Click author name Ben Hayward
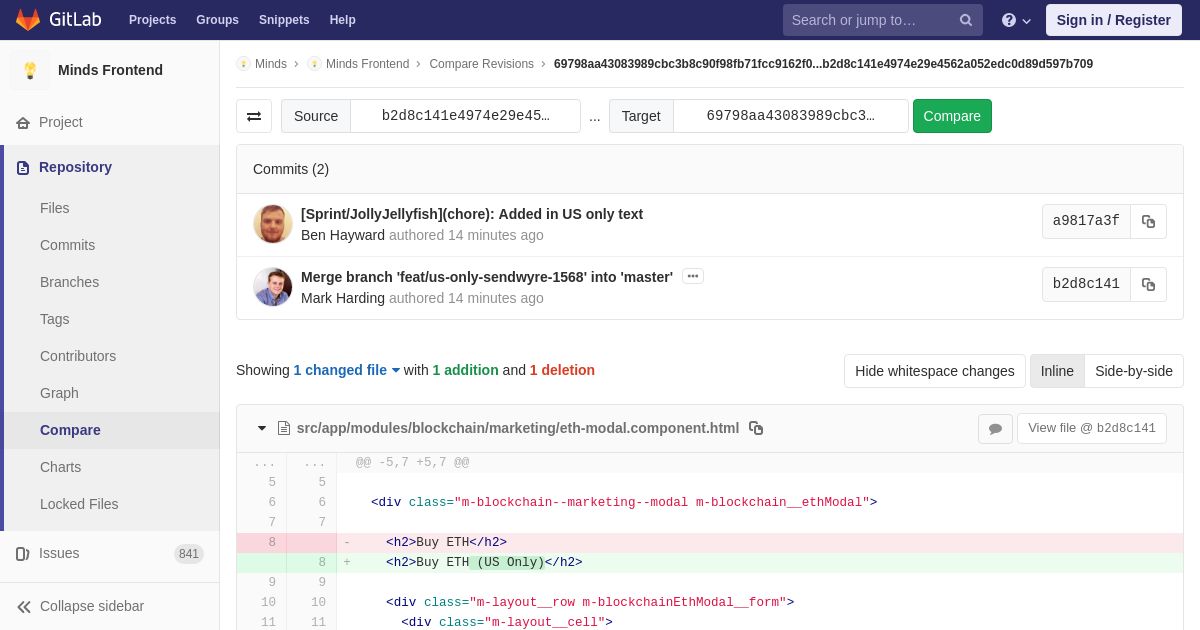Image resolution: width=1200 pixels, height=630 pixels. pos(343,235)
